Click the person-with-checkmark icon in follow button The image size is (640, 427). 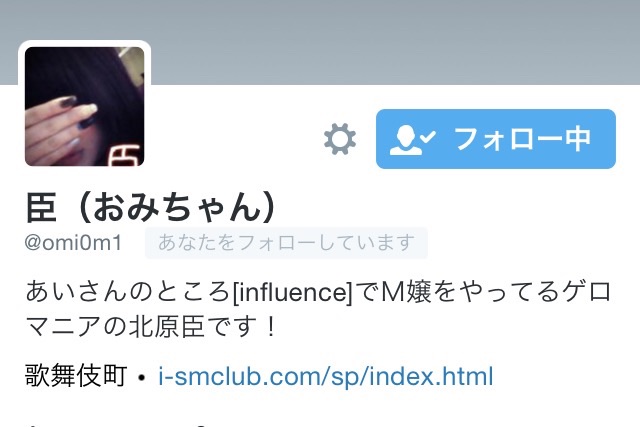click(413, 140)
